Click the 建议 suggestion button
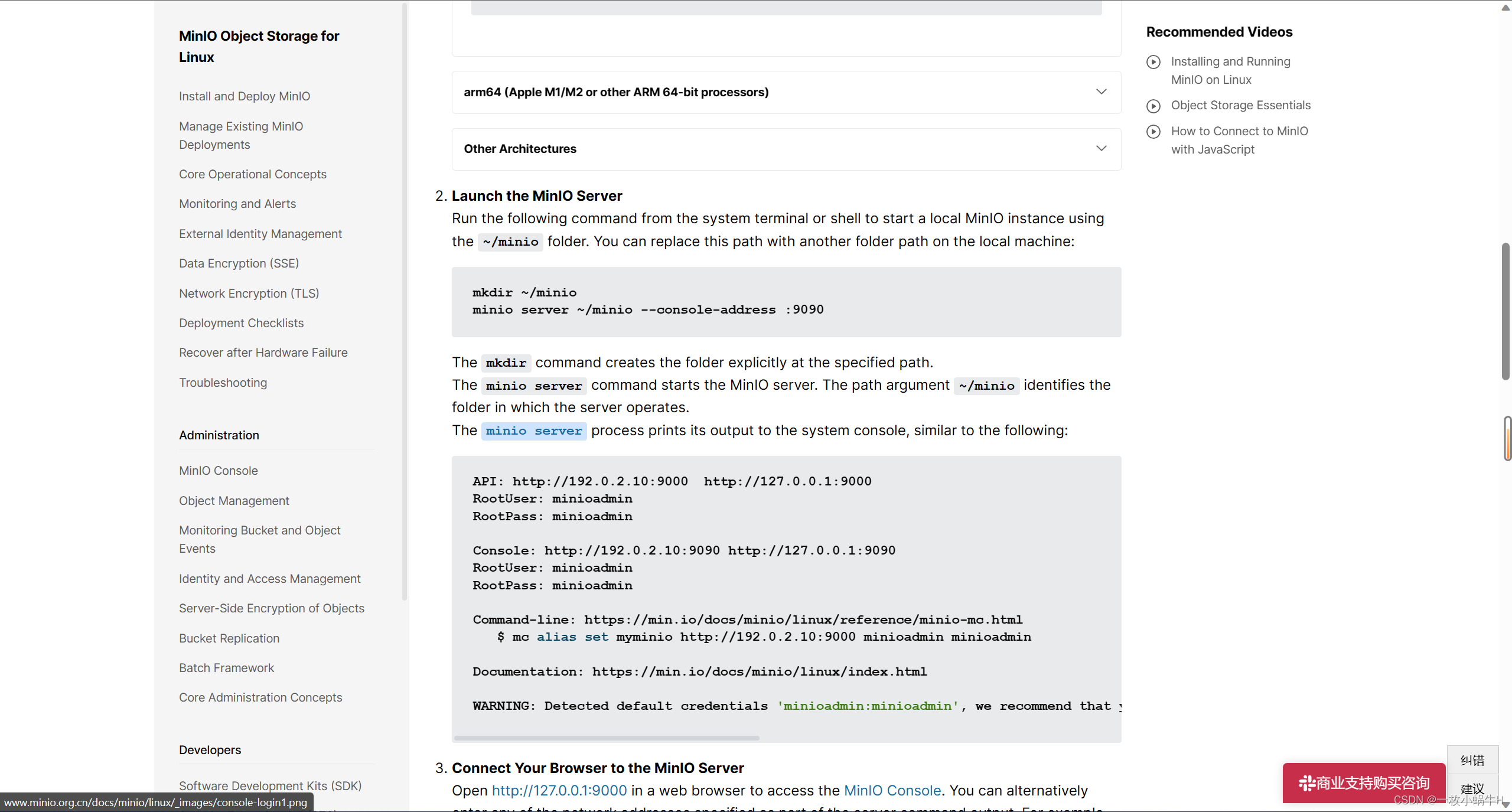Viewport: 1512px width, 812px height. (1472, 789)
